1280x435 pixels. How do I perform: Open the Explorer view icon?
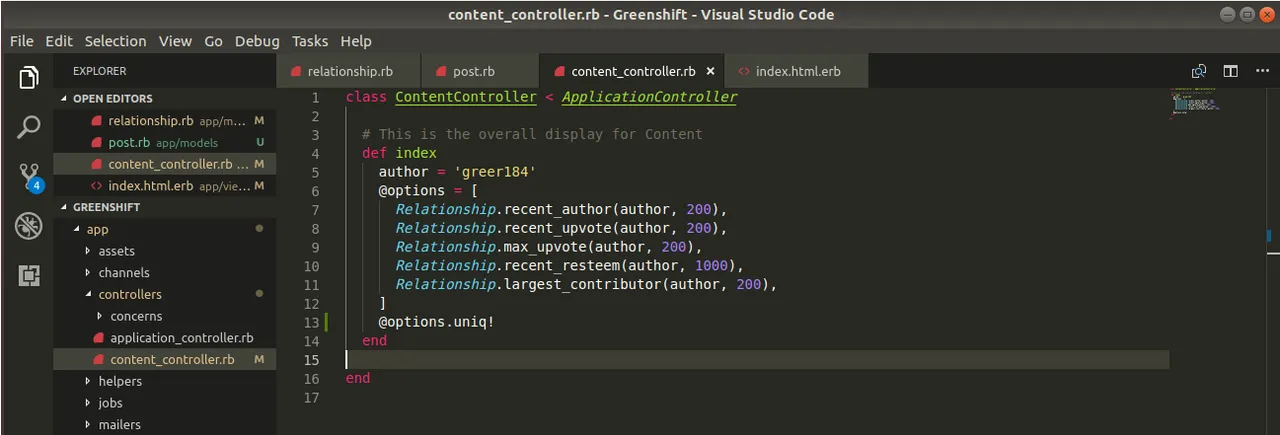[x=29, y=77]
